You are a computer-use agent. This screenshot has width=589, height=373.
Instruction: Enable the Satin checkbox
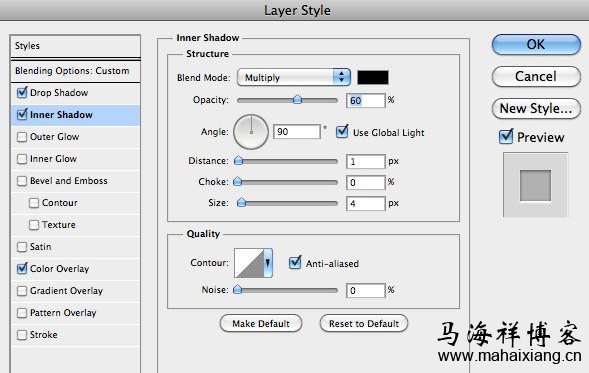pyautogui.click(x=22, y=247)
